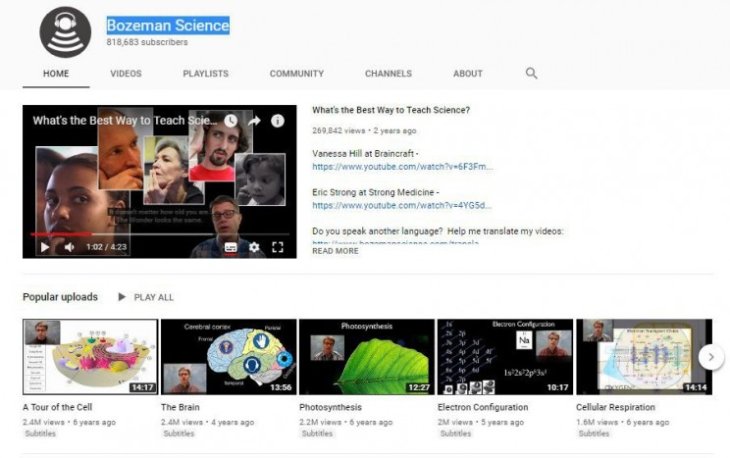Click the Watch Later clock icon
Screen dimensions: 730x458
230,121
